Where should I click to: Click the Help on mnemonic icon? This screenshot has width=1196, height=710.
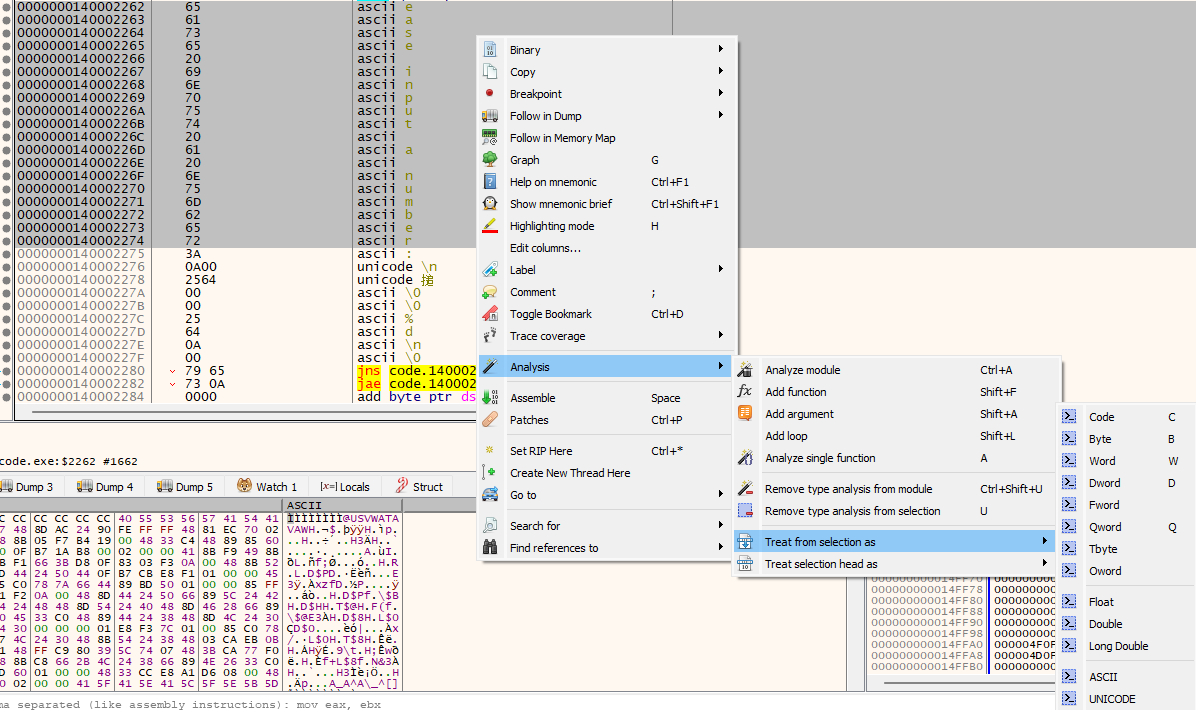pos(490,182)
